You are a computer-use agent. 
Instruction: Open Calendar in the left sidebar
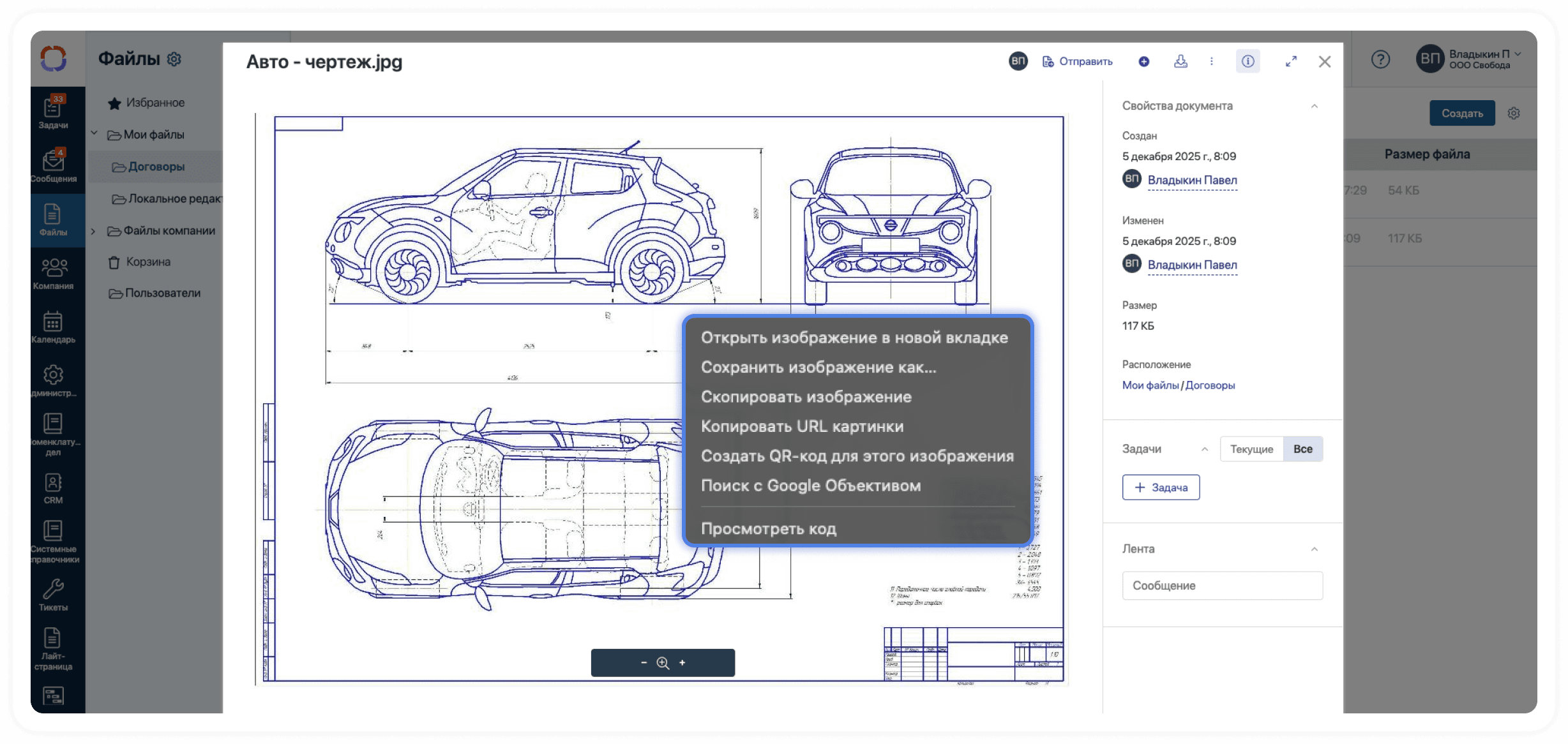53,327
